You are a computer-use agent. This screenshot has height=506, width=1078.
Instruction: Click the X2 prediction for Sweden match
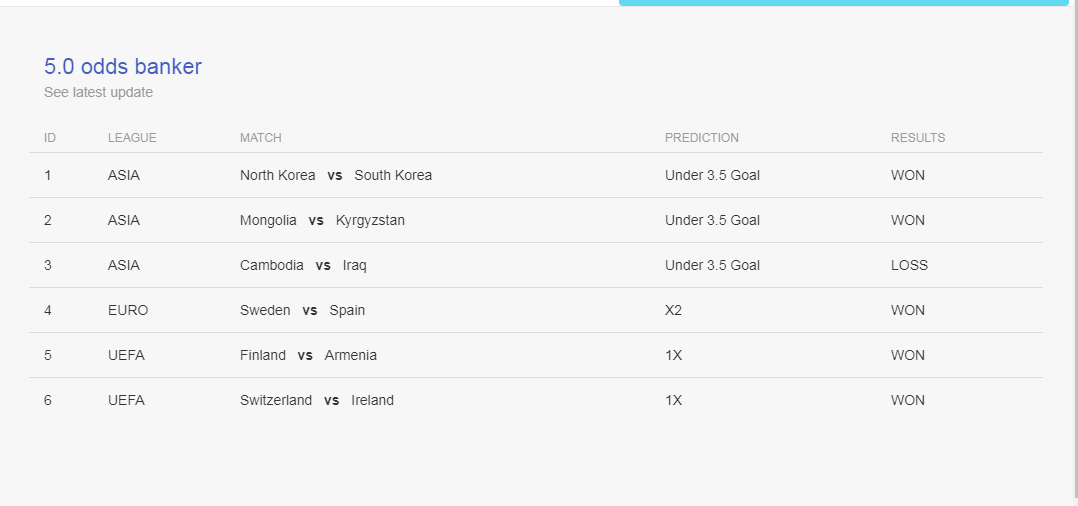673,310
